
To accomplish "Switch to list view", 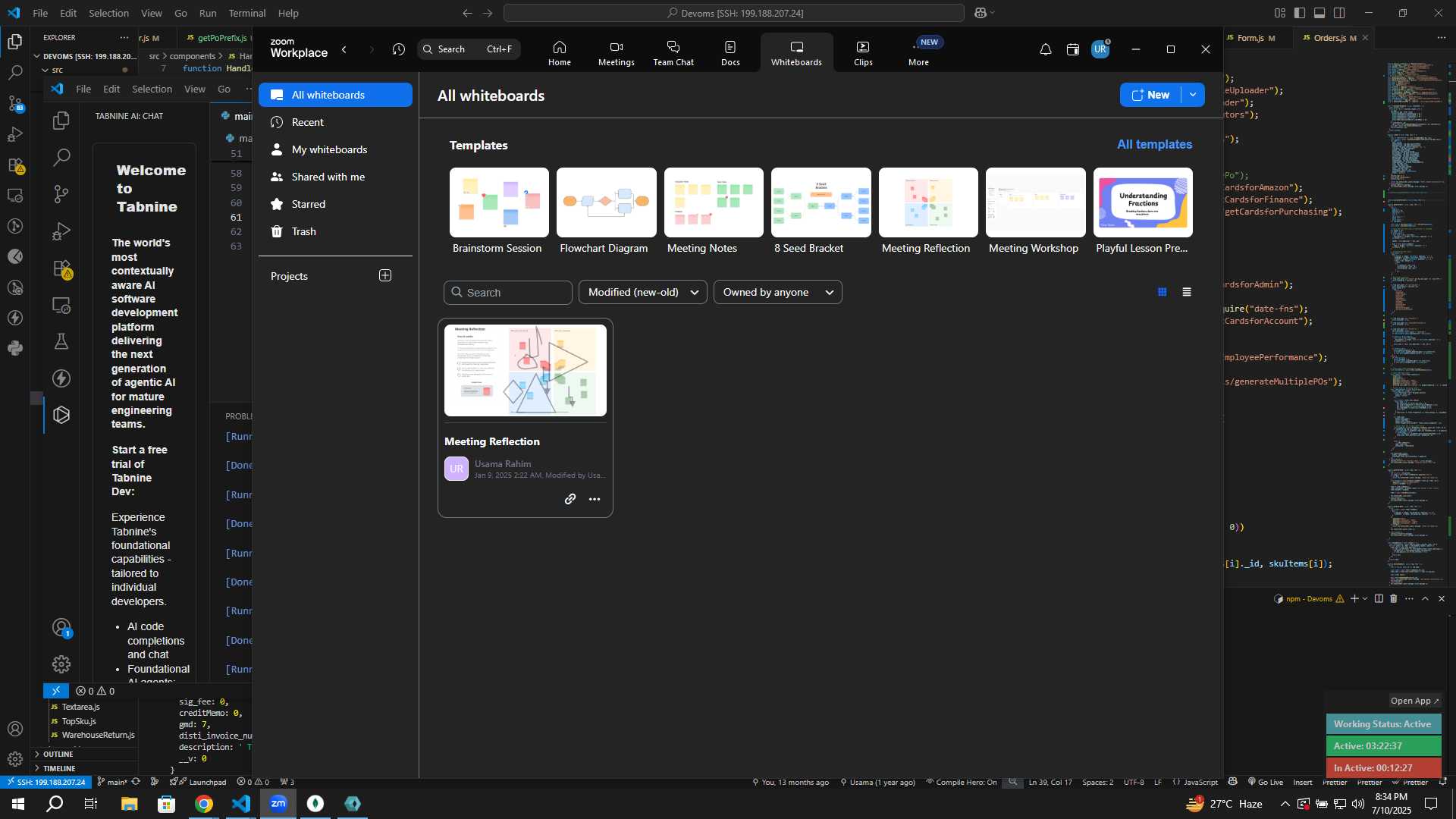I will [x=1187, y=292].
